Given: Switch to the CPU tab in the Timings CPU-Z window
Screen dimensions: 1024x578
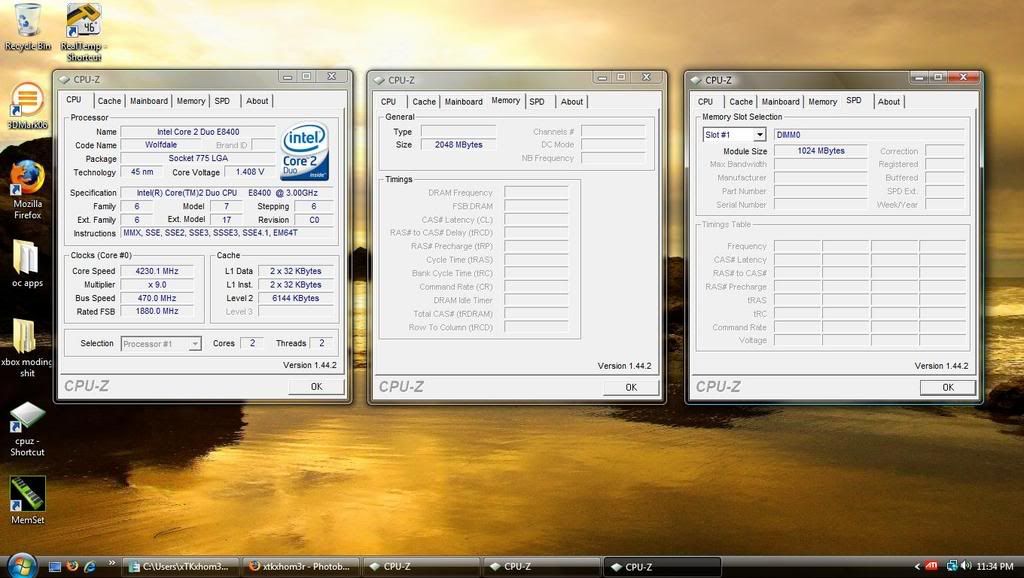Looking at the screenshot, I should click(x=389, y=102).
